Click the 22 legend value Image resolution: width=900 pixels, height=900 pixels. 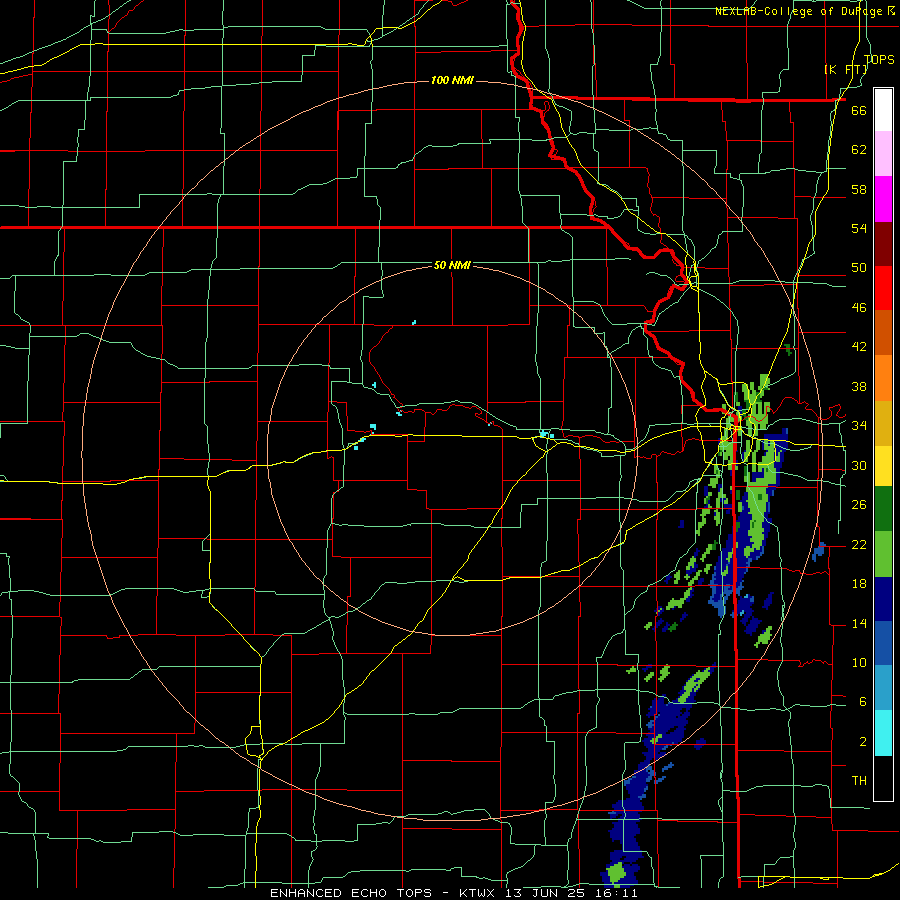(x=859, y=544)
